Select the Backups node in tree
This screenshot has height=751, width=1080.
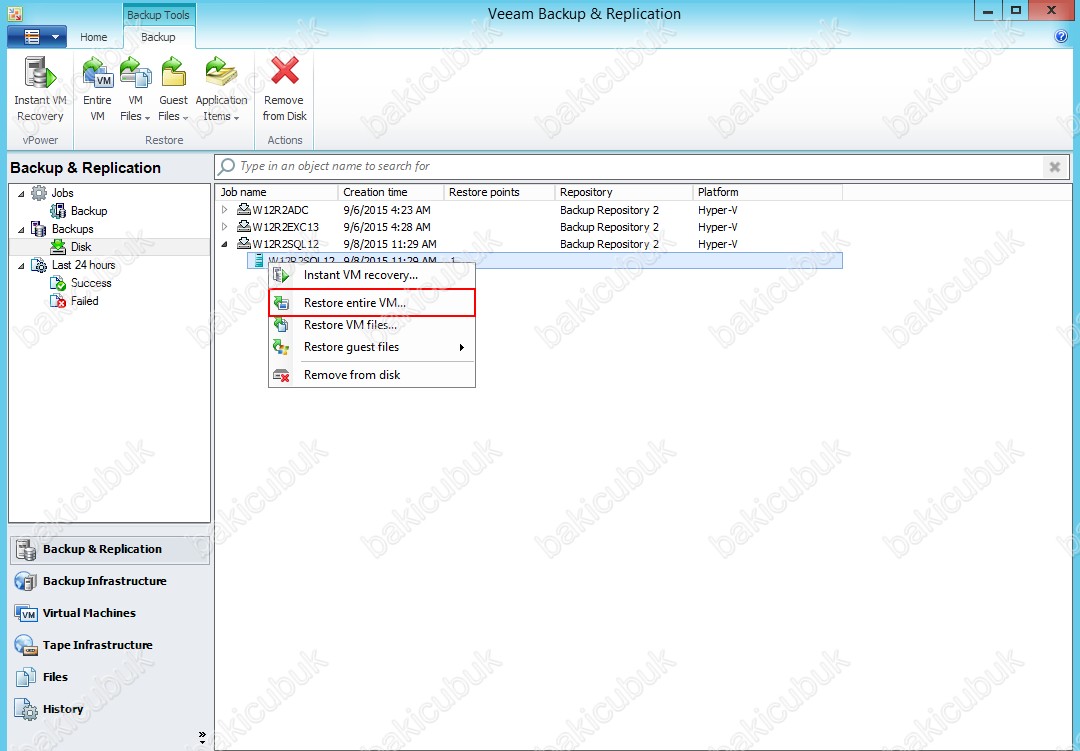[x=72, y=229]
